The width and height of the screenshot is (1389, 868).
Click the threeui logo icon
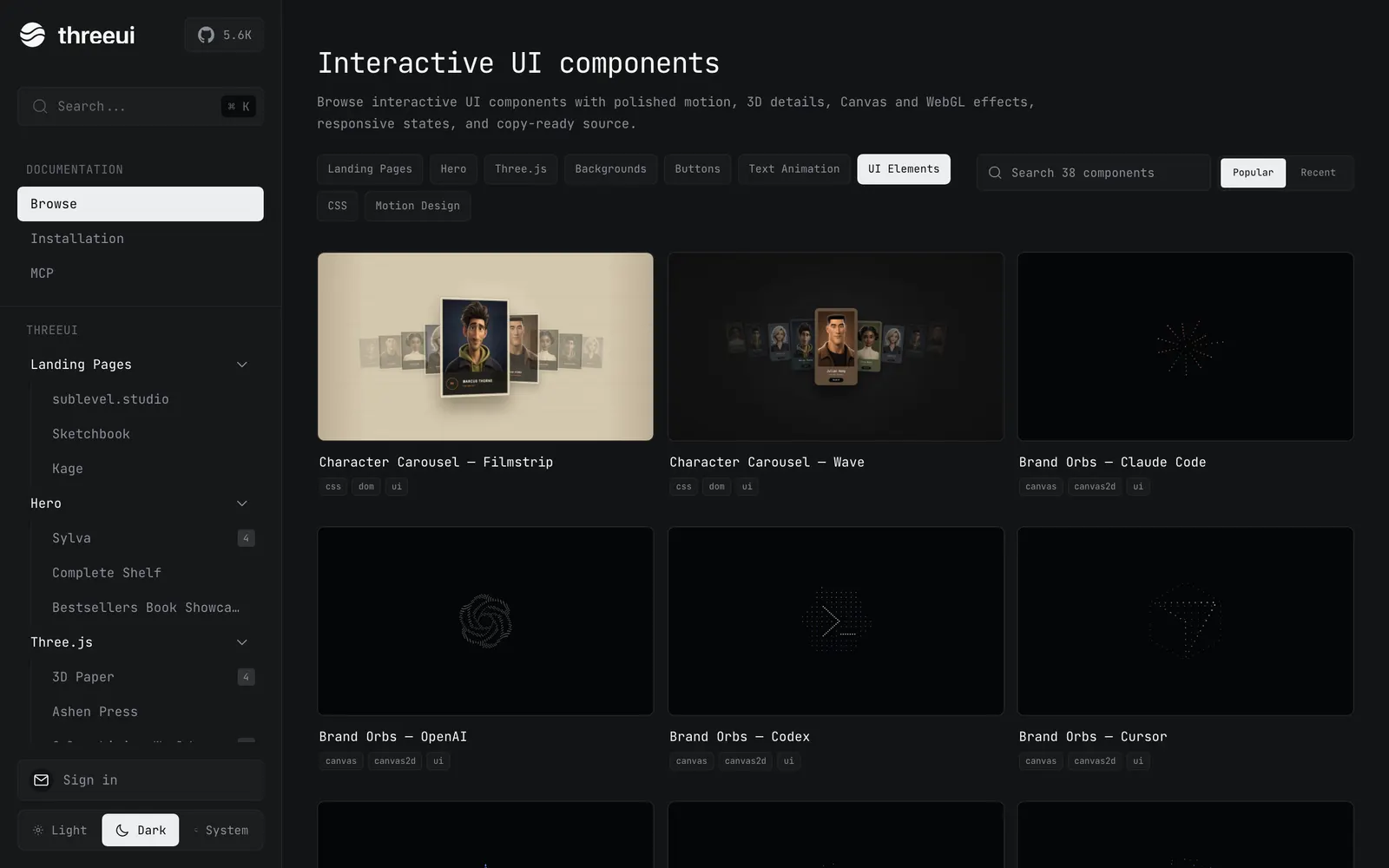click(33, 35)
